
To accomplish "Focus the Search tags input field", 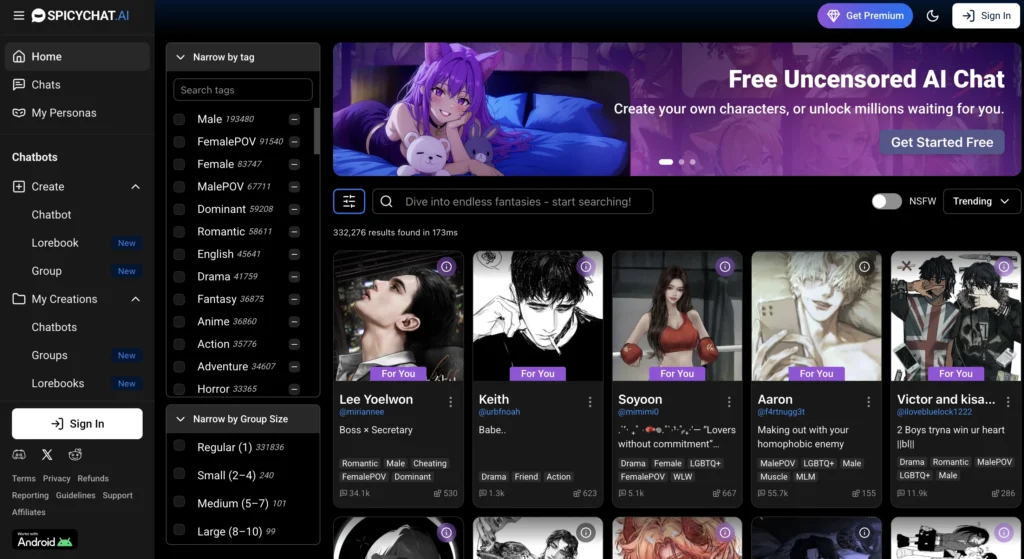I will pos(243,90).
